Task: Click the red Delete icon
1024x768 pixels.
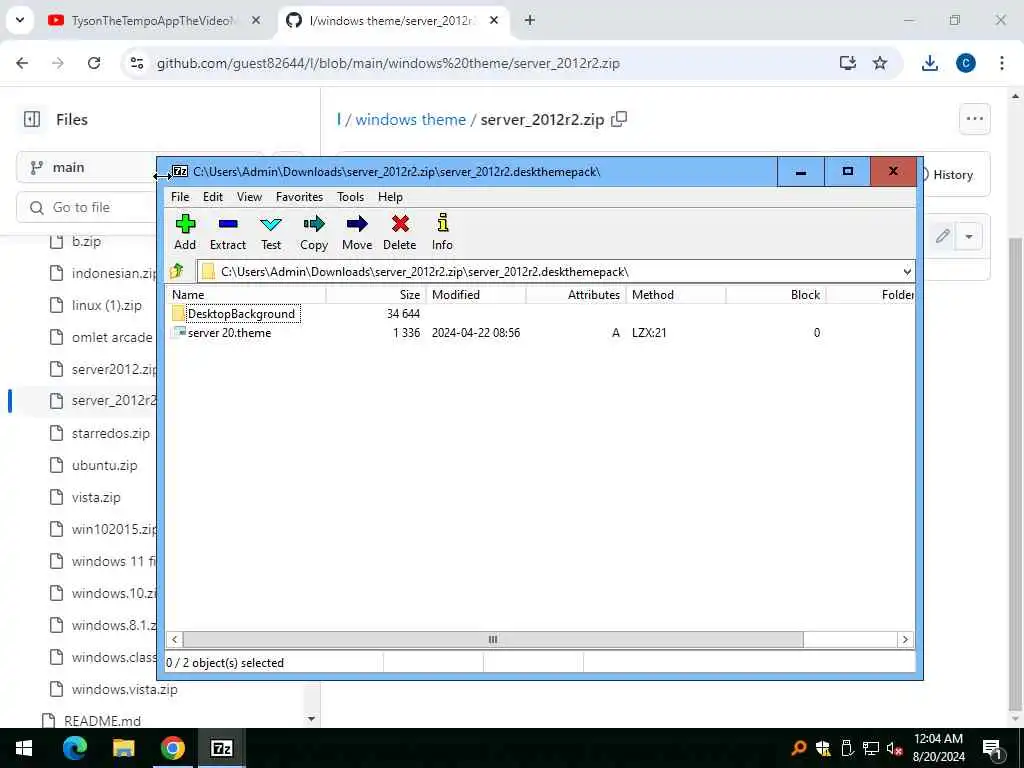Action: (x=400, y=232)
